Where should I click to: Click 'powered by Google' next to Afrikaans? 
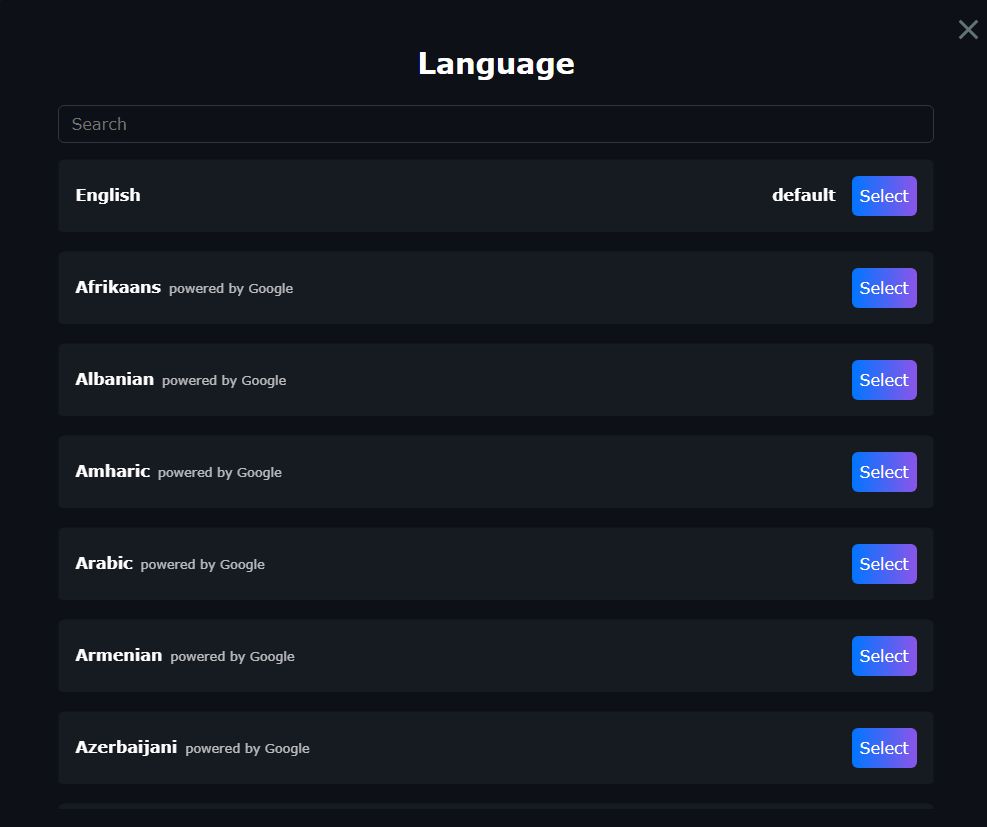(x=231, y=288)
